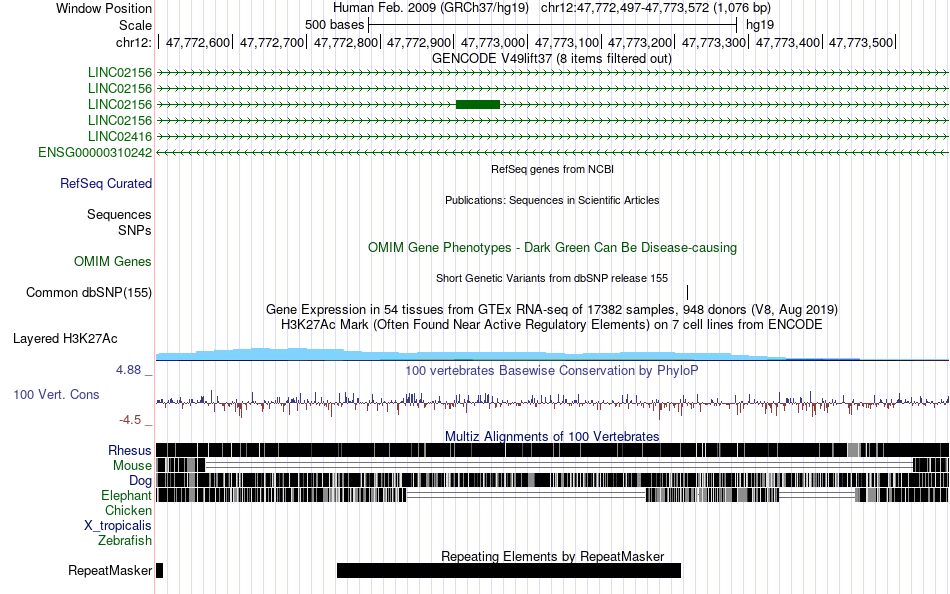Click the OMIM Gene Phenotypes track title
Screen dimensions: 950x594
pos(552,247)
